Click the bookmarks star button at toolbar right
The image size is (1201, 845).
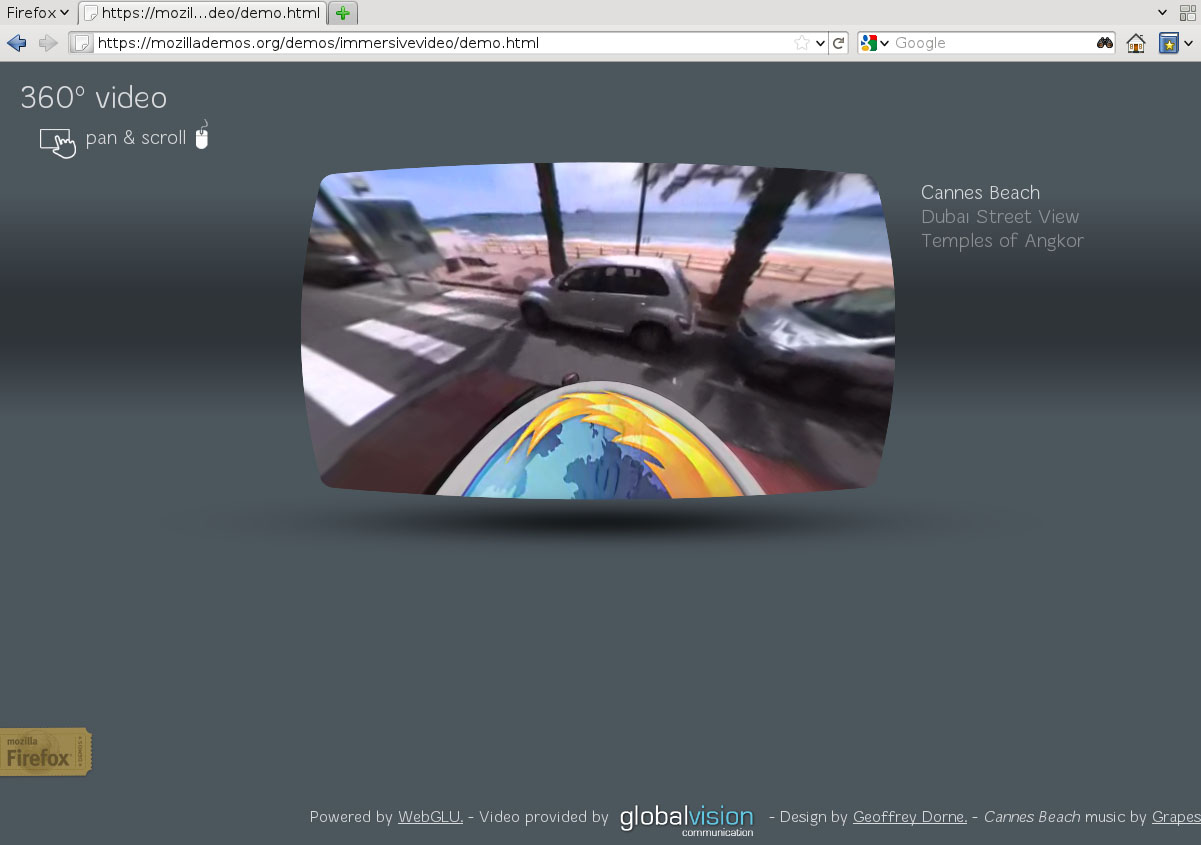1168,43
